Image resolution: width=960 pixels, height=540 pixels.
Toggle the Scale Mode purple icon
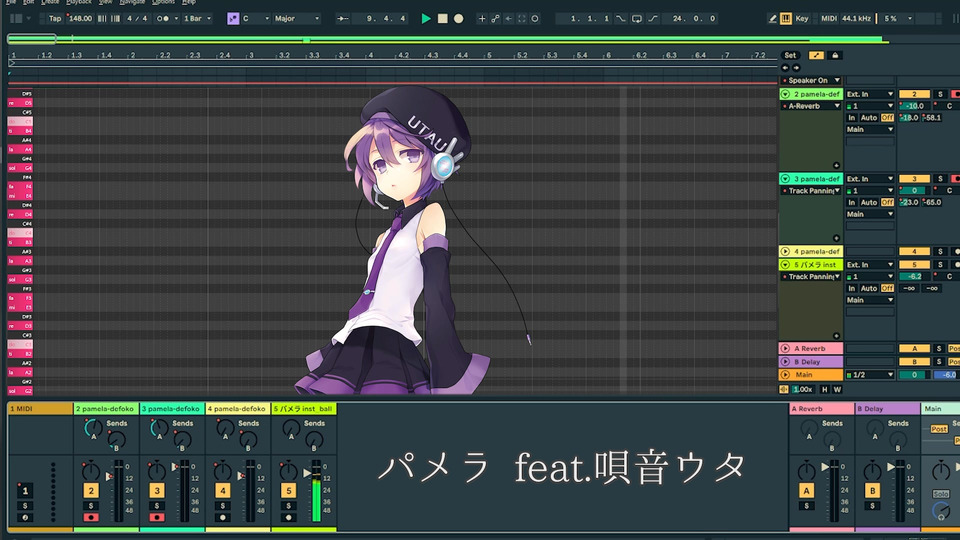[233, 18]
